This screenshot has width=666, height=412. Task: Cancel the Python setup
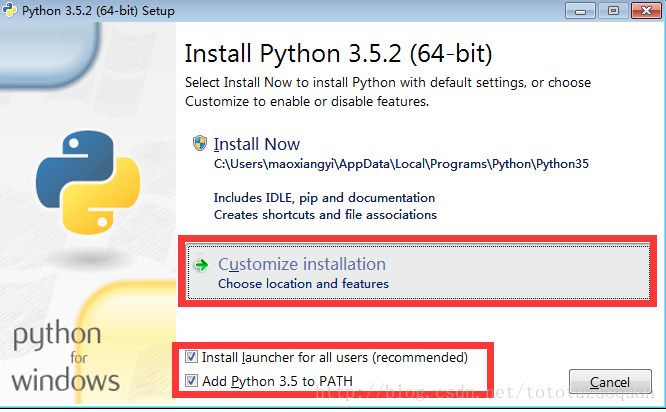pos(610,381)
